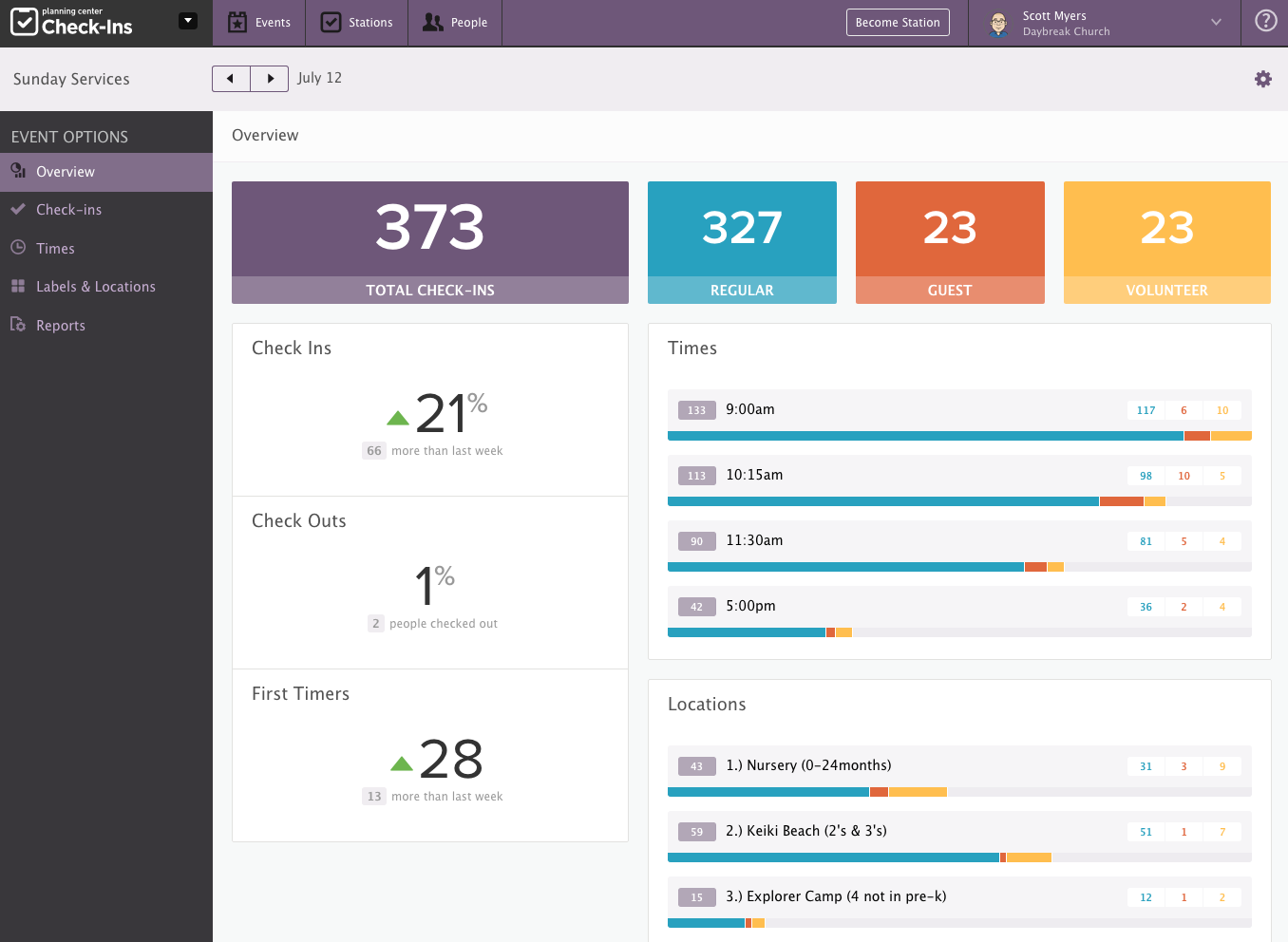
Task: Open the 5:00pm time row
Action: [x=959, y=612]
